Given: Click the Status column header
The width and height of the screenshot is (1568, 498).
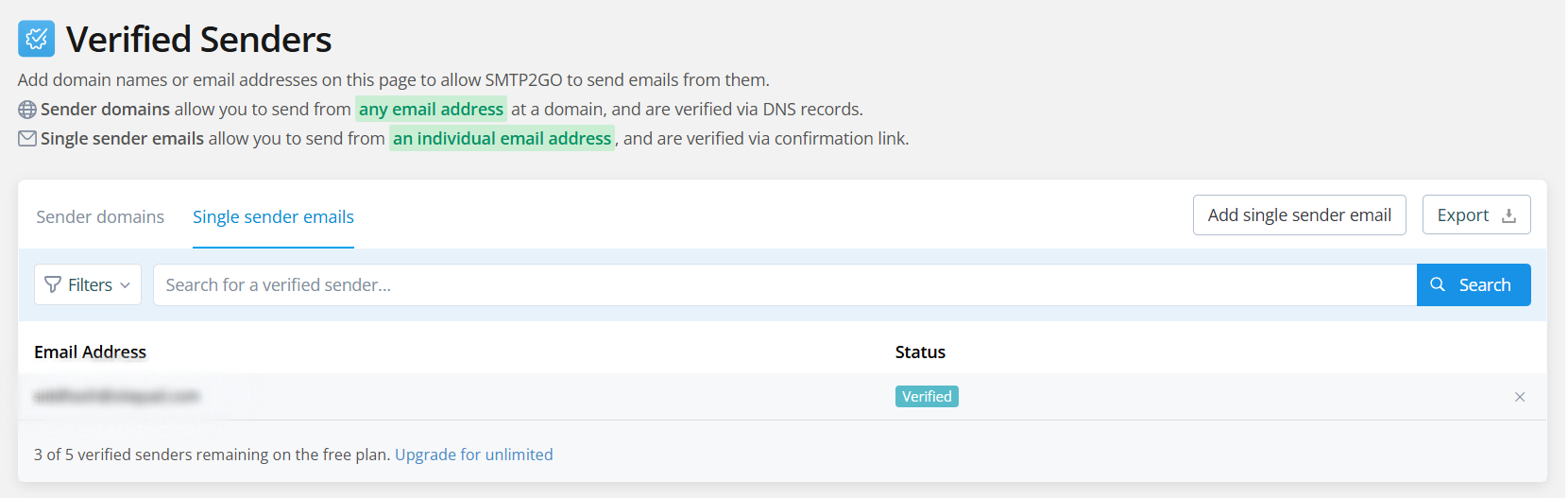Looking at the screenshot, I should pyautogui.click(x=920, y=352).
